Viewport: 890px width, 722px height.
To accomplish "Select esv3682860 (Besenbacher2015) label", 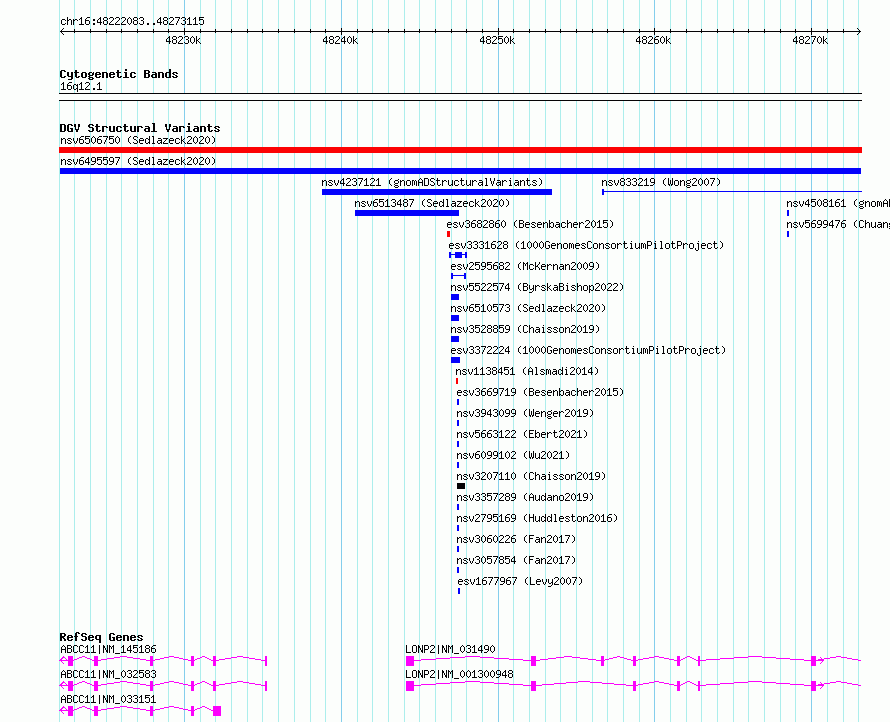I will [x=530, y=224].
